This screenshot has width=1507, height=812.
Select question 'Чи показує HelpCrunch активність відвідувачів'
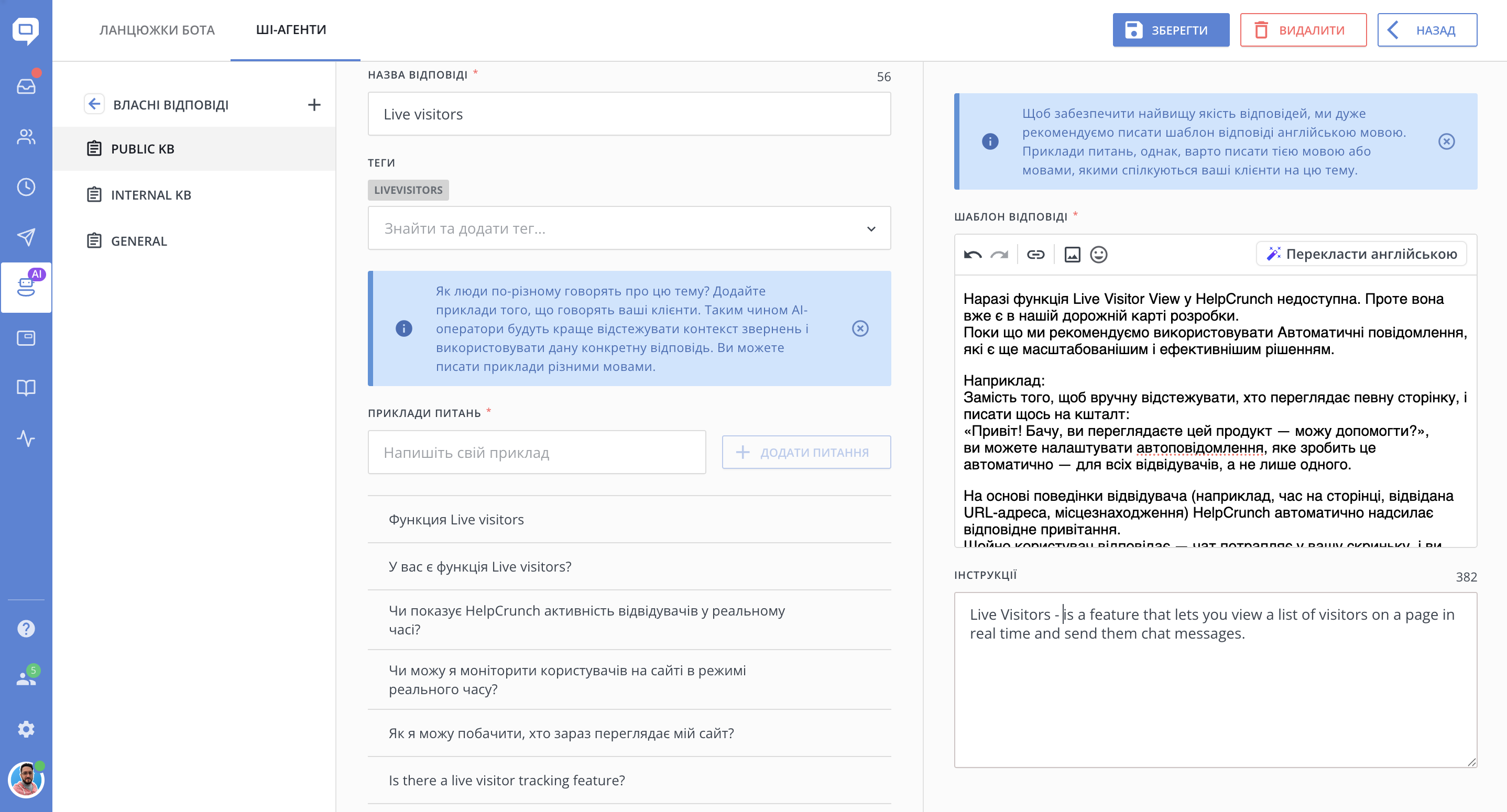click(629, 620)
